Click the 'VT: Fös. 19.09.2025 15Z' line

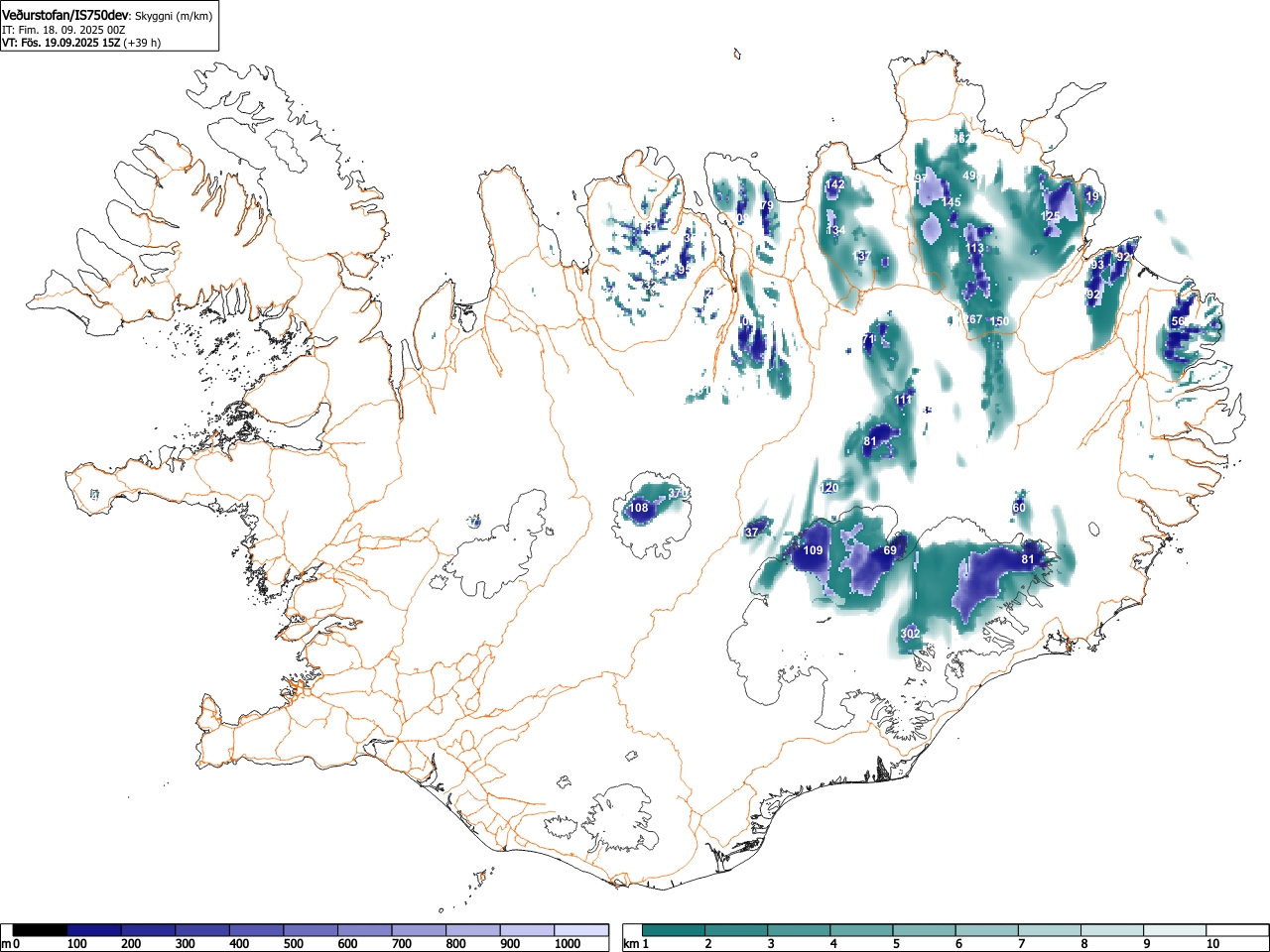coord(61,43)
